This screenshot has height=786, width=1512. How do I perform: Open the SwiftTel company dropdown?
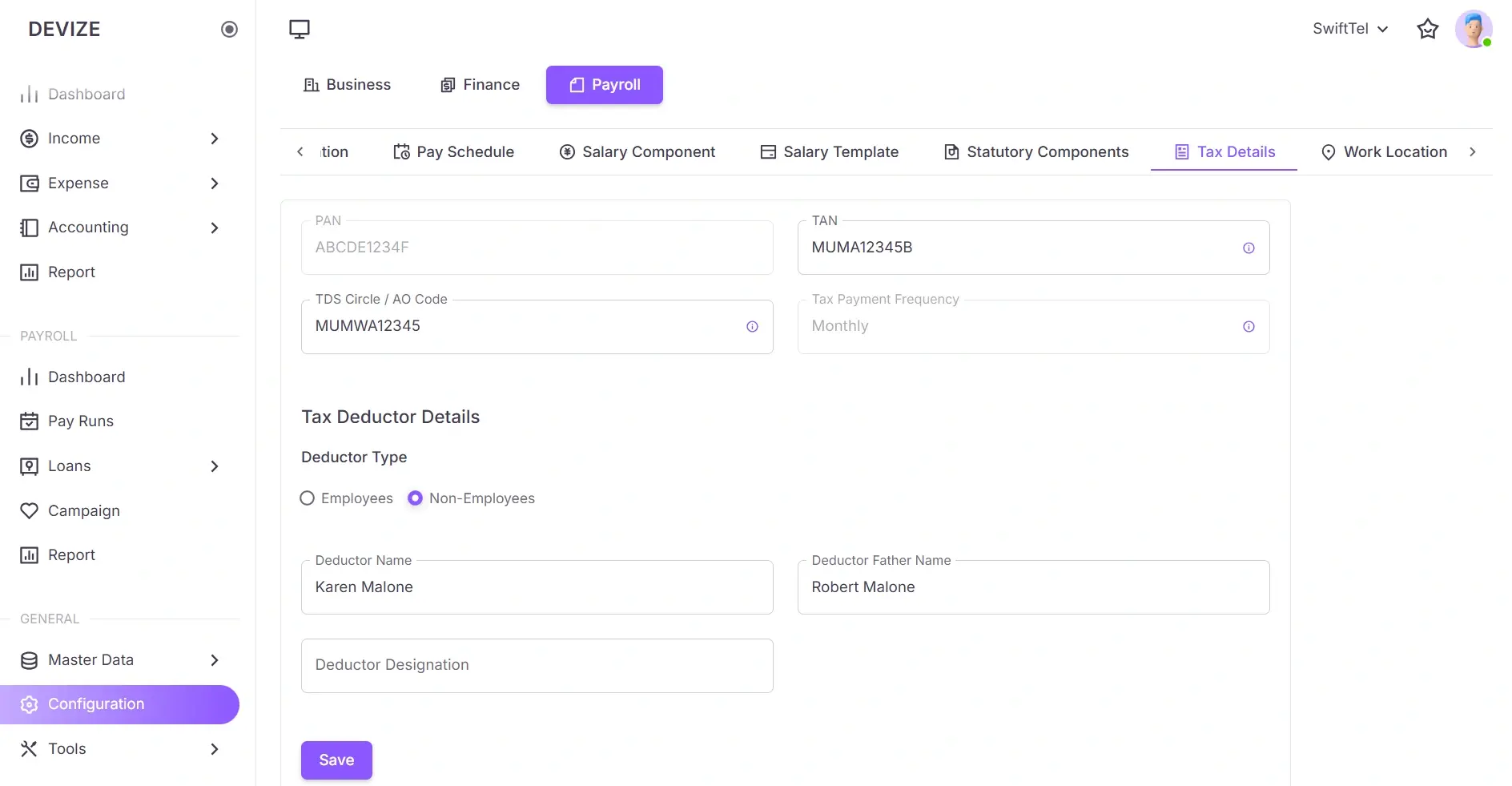pos(1350,29)
